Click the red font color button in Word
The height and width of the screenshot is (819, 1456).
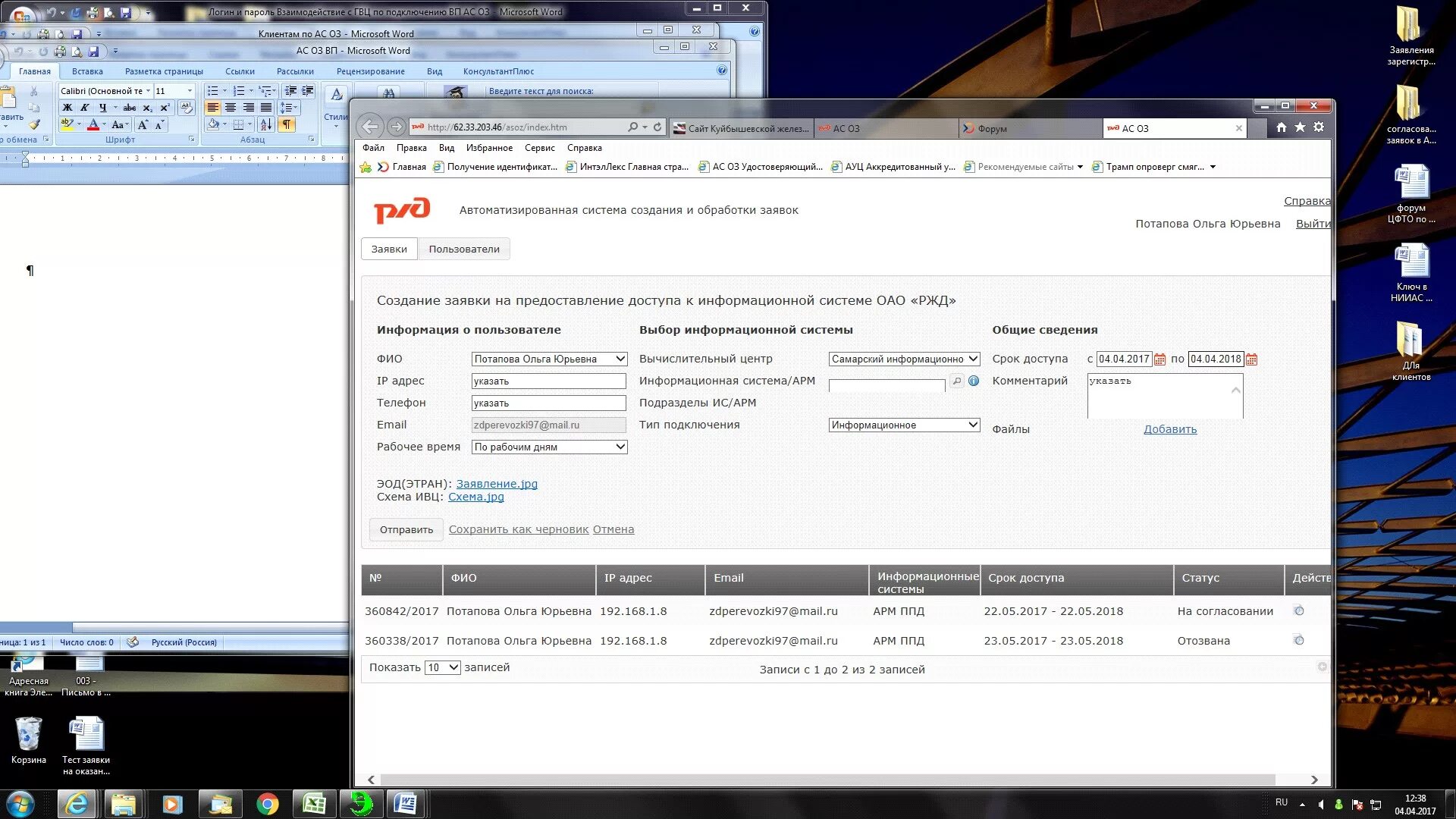93,124
